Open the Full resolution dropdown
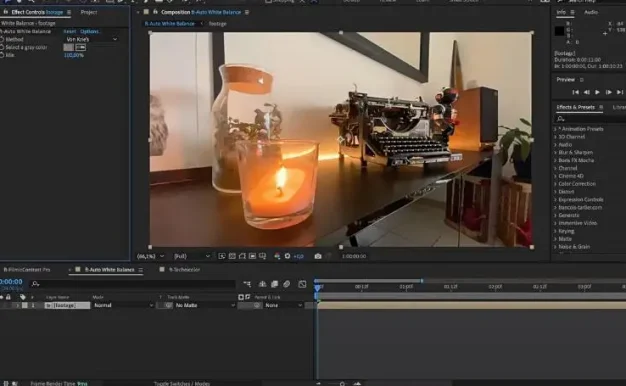This screenshot has width=626, height=386. tap(192, 256)
